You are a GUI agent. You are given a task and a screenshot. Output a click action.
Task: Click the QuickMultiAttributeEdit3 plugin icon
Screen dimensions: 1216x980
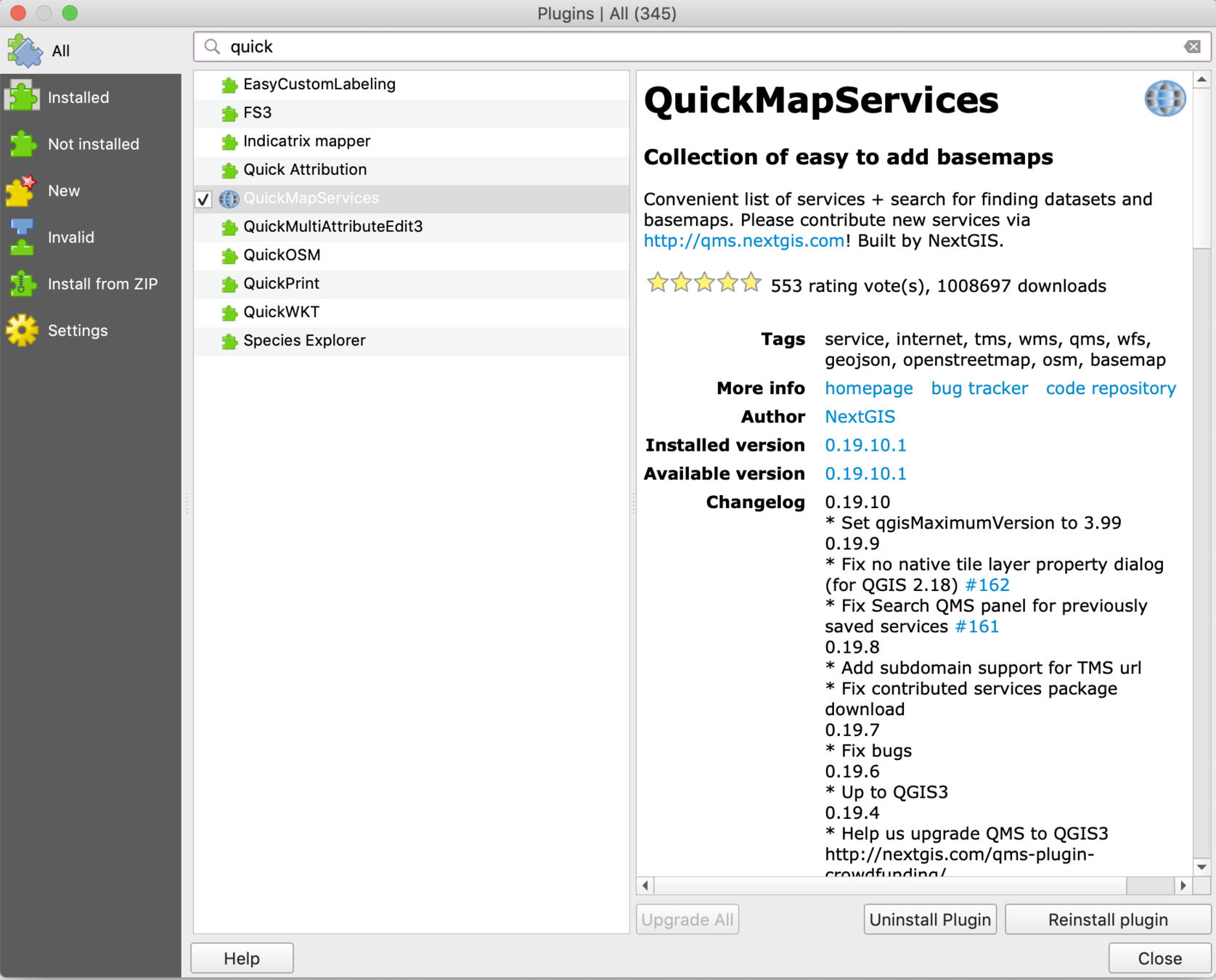(229, 227)
